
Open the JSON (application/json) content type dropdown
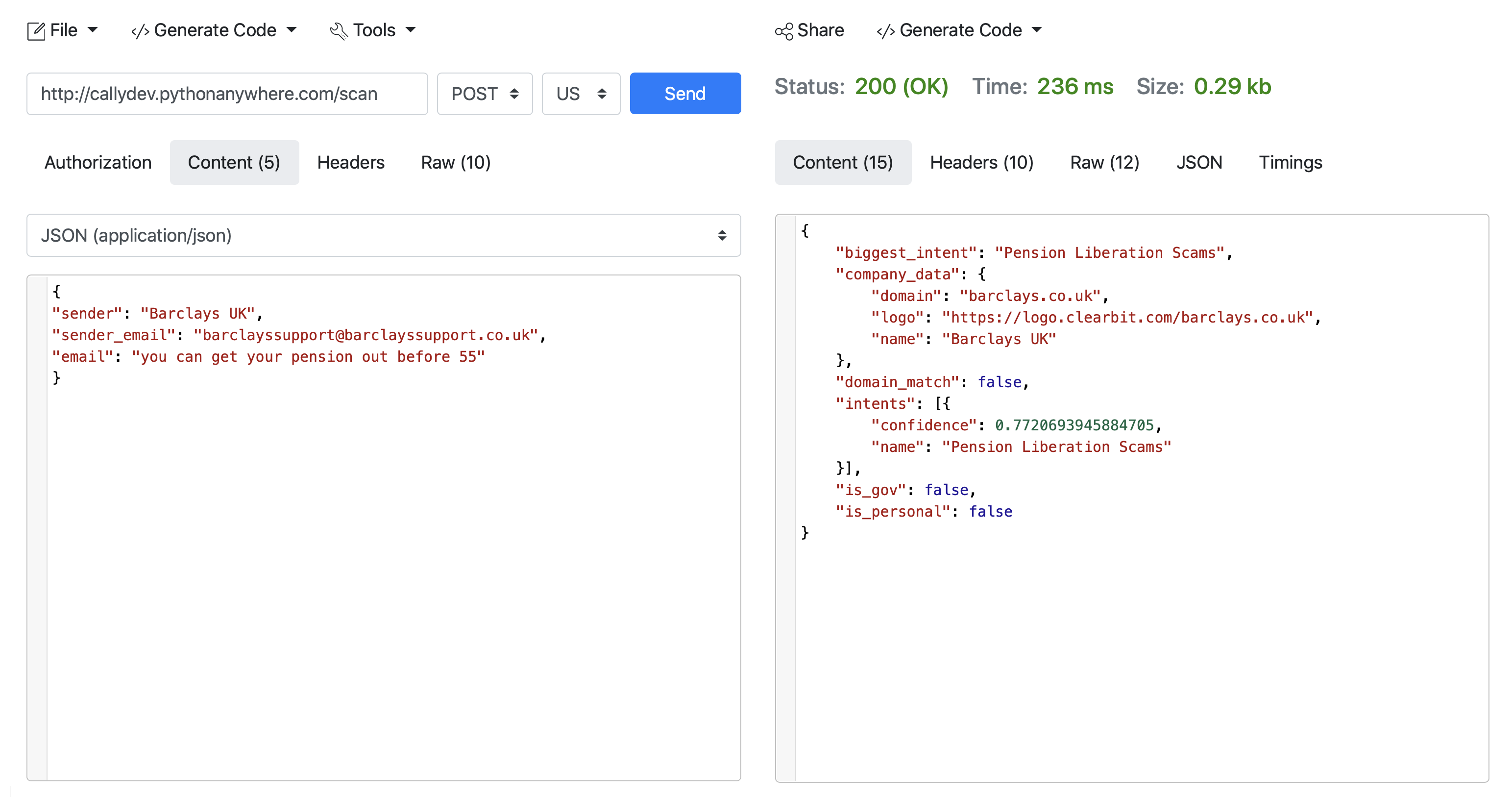tap(383, 235)
